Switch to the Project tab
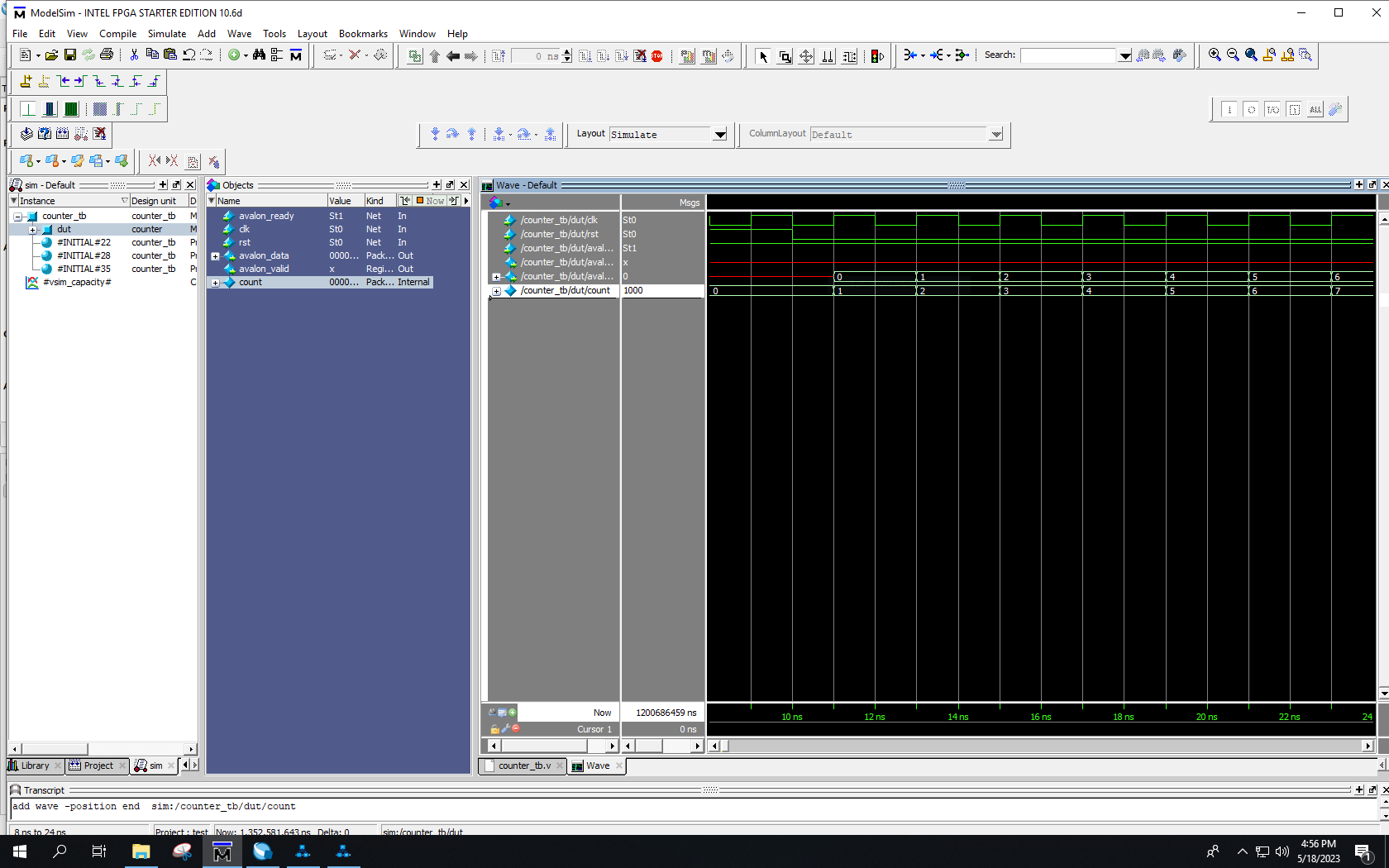 [98, 766]
